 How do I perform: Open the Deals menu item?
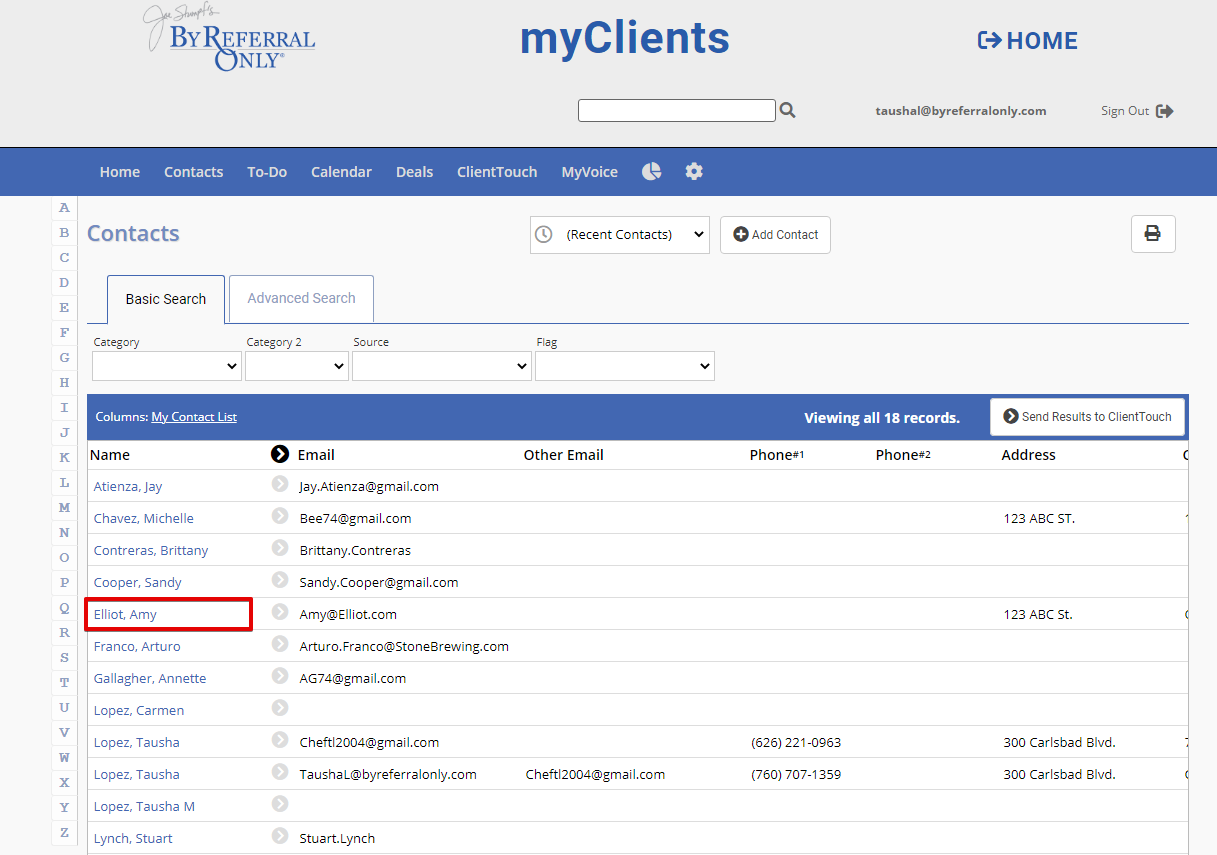tap(414, 172)
